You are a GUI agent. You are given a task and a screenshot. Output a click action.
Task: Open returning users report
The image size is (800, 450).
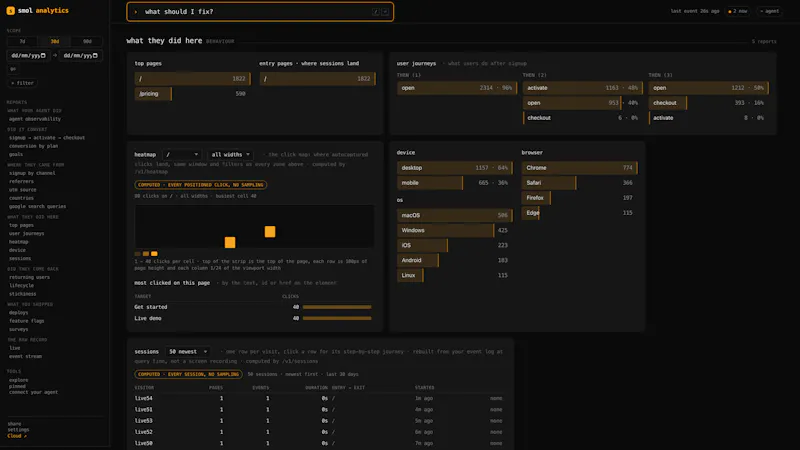click(29, 278)
